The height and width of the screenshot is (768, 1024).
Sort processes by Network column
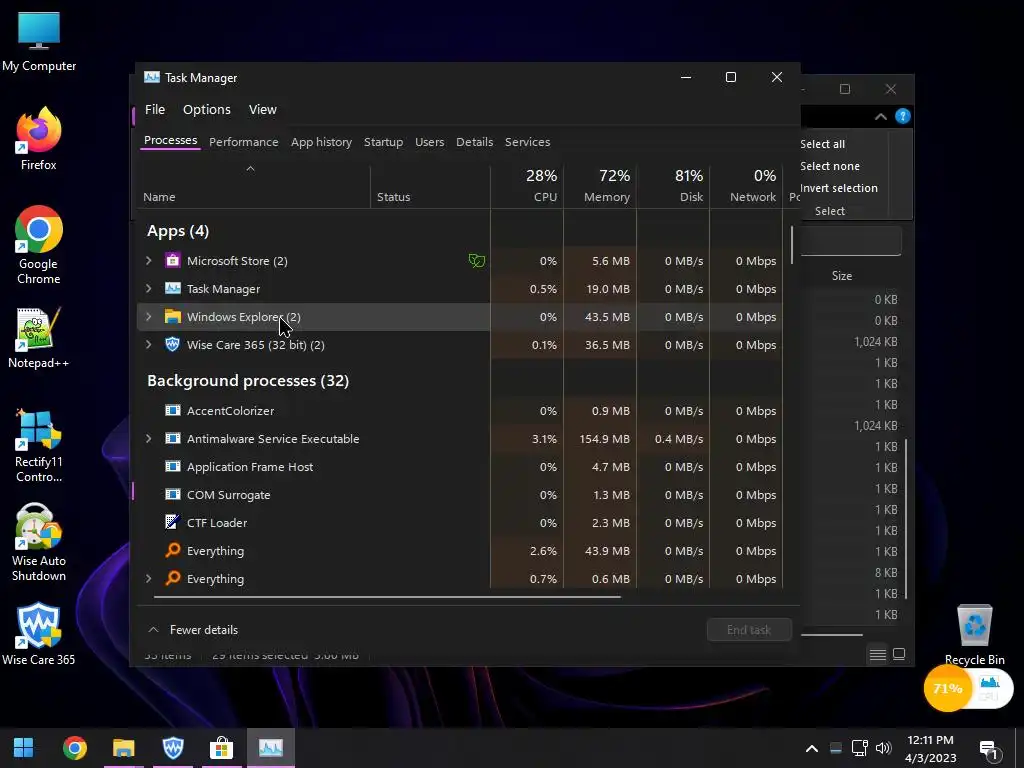click(746, 186)
